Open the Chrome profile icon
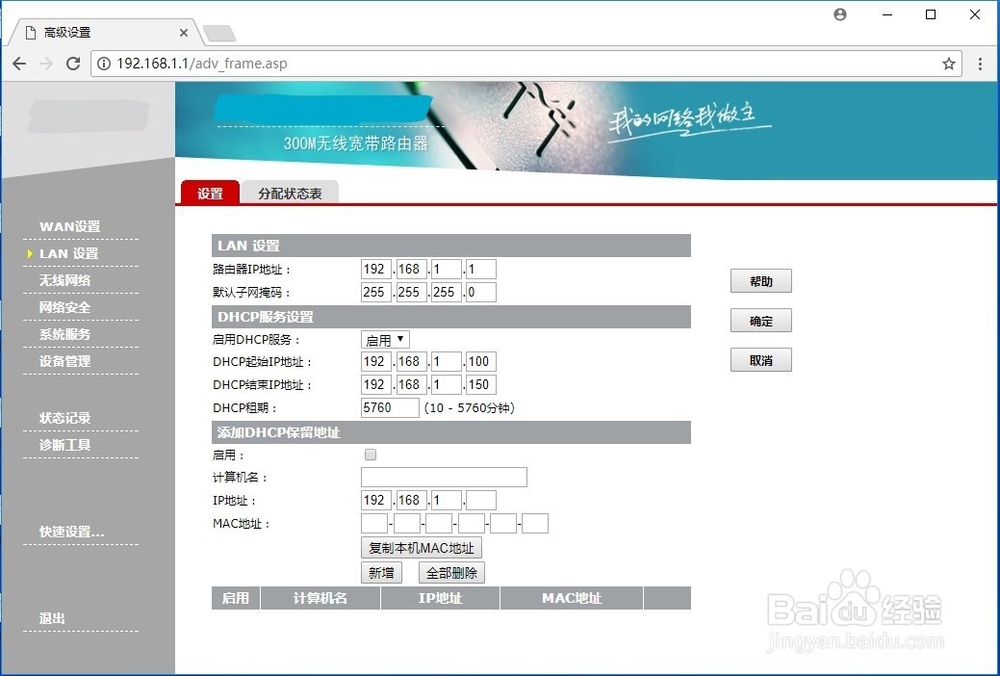1000x676 pixels. pyautogui.click(x=840, y=14)
